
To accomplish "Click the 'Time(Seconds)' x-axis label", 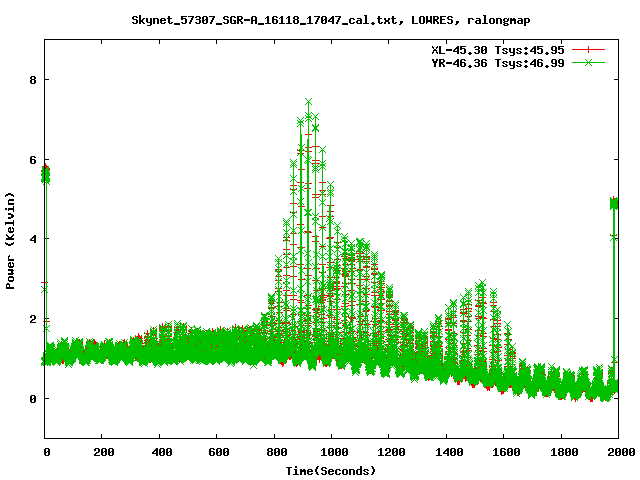I will click(331, 471).
